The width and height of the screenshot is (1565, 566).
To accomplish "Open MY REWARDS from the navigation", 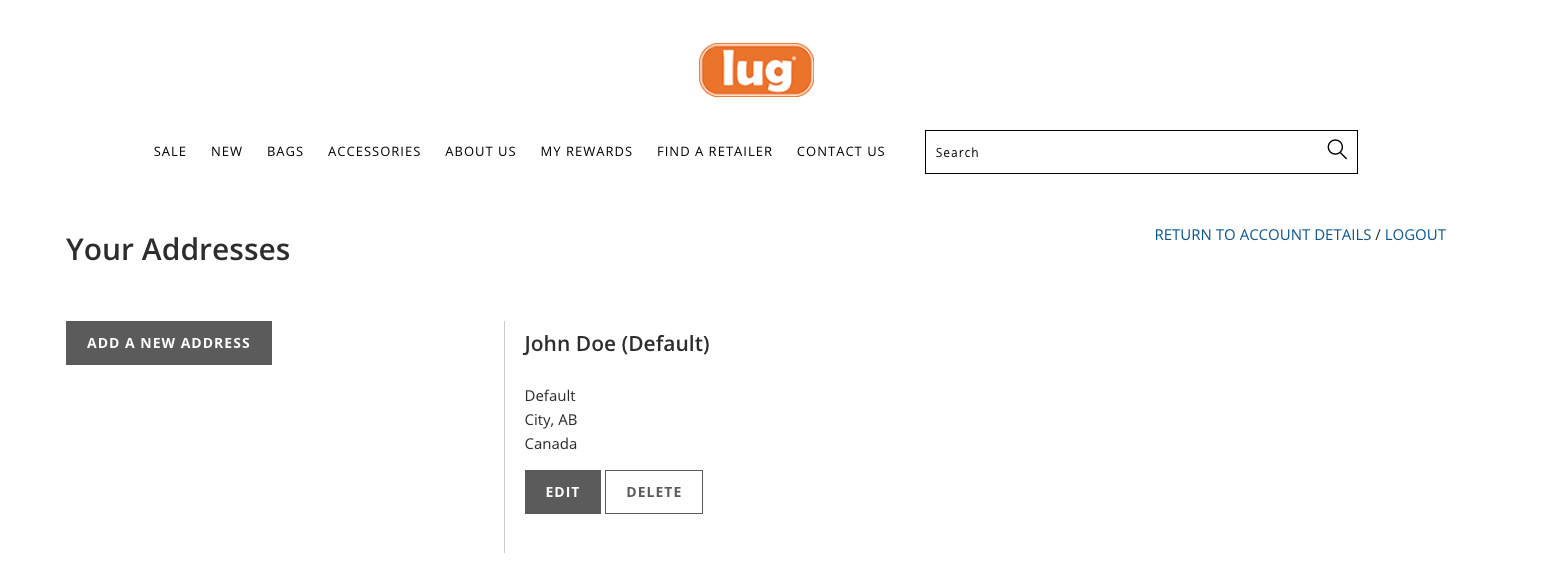I will 587,152.
